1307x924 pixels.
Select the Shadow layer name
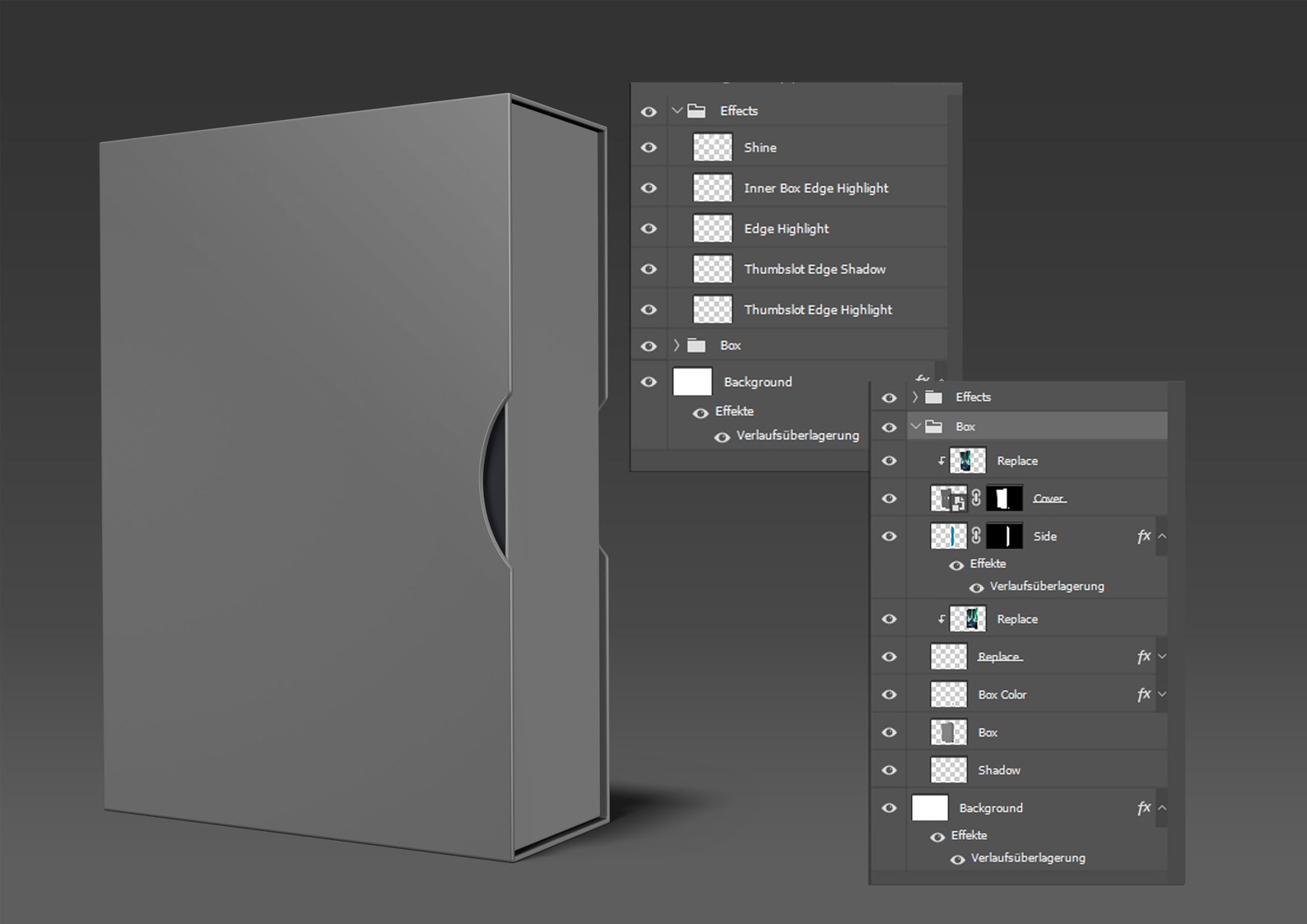[999, 770]
